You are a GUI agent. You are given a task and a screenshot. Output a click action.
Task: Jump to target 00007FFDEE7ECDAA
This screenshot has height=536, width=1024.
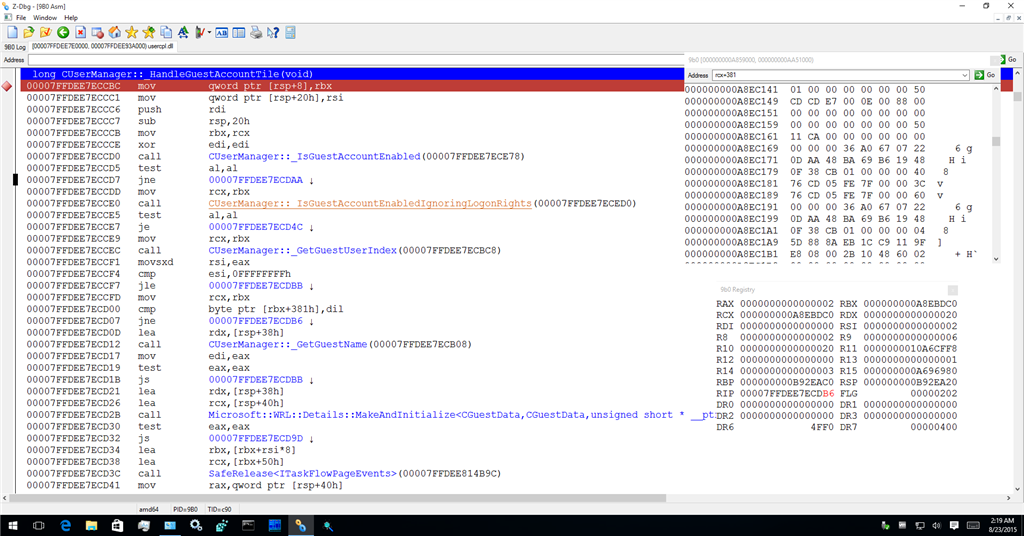(255, 180)
